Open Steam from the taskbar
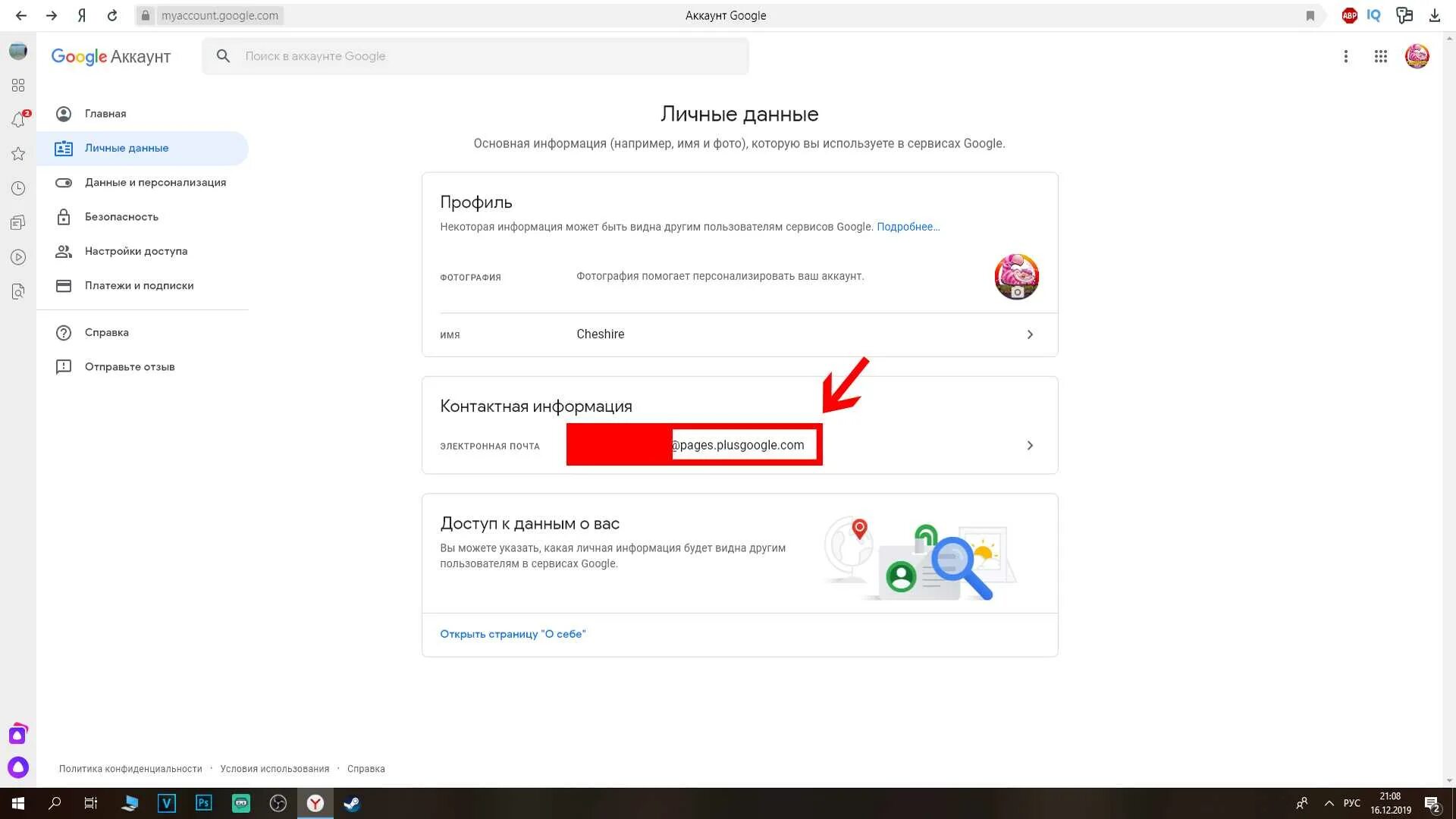1456x819 pixels. [352, 803]
